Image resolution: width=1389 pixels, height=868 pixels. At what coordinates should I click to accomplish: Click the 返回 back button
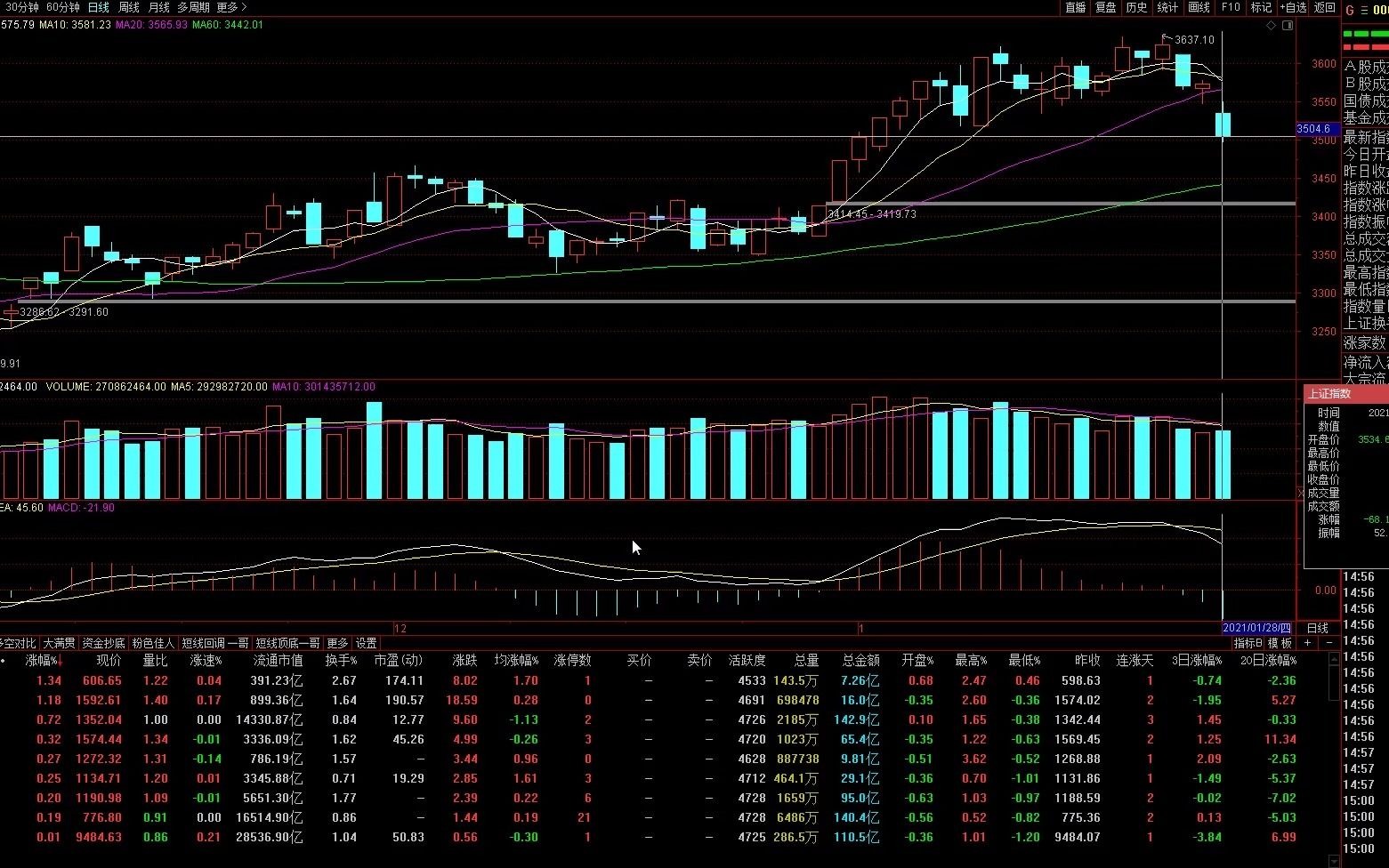pos(1325,7)
